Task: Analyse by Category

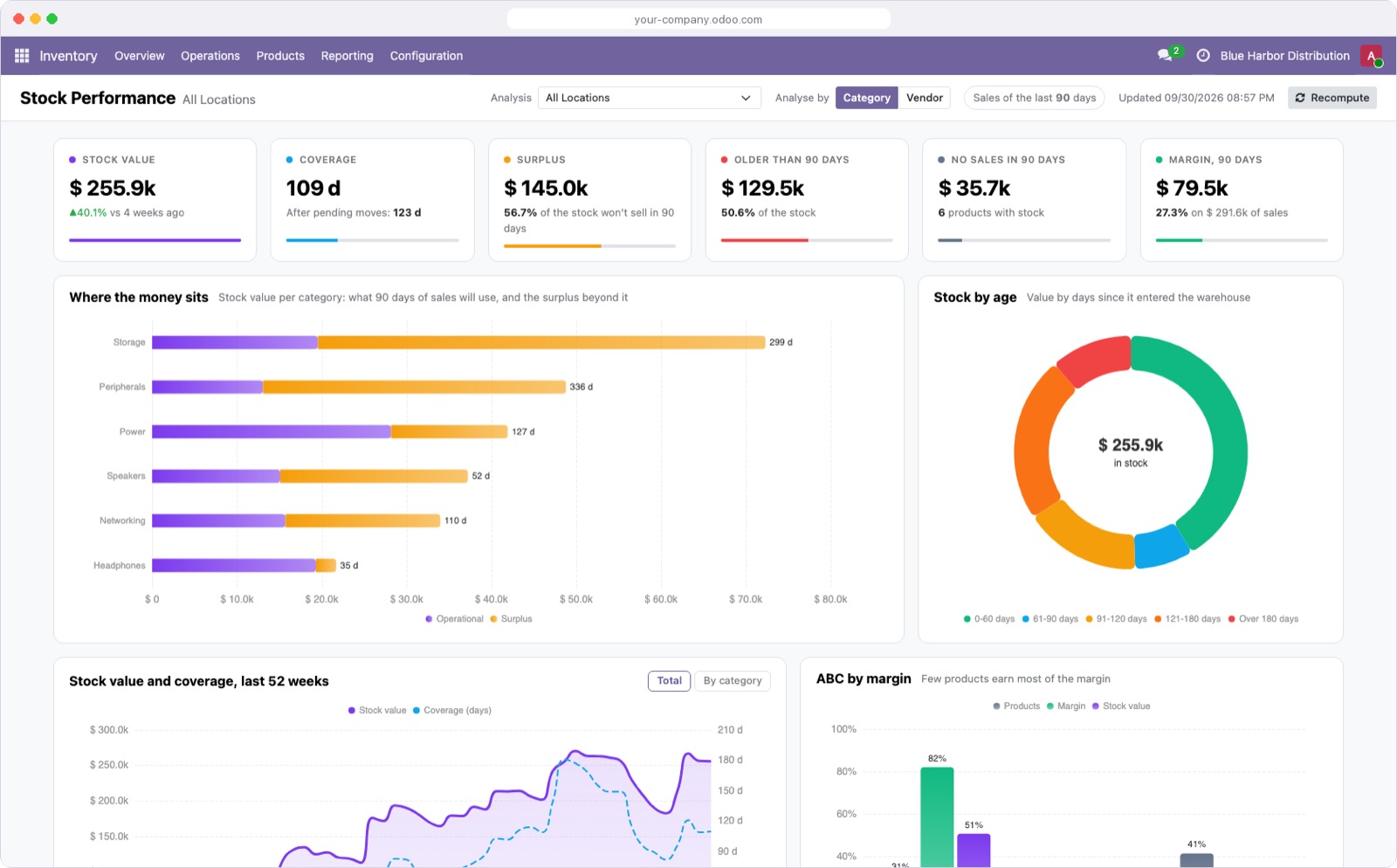Action: pos(867,98)
